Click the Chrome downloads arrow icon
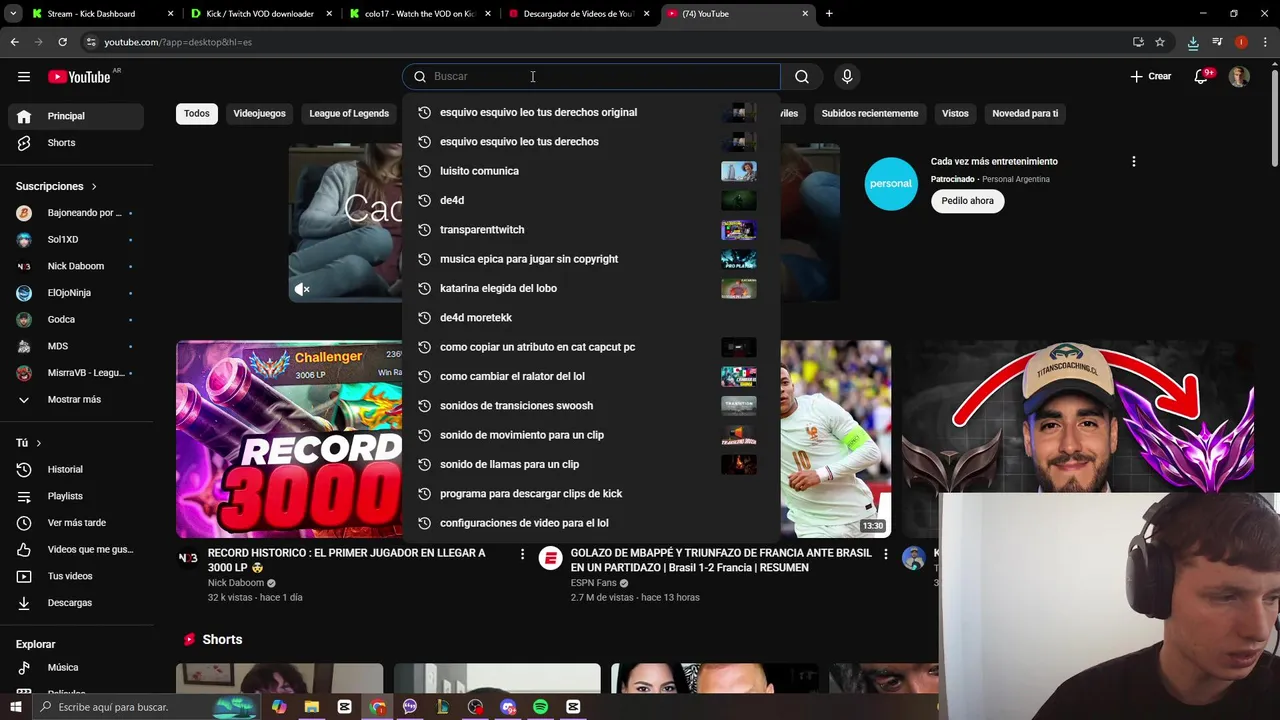The width and height of the screenshot is (1280, 720). (x=1193, y=42)
